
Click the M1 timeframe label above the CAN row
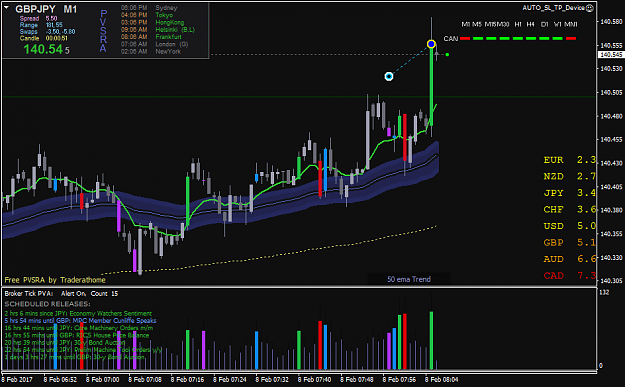466,24
